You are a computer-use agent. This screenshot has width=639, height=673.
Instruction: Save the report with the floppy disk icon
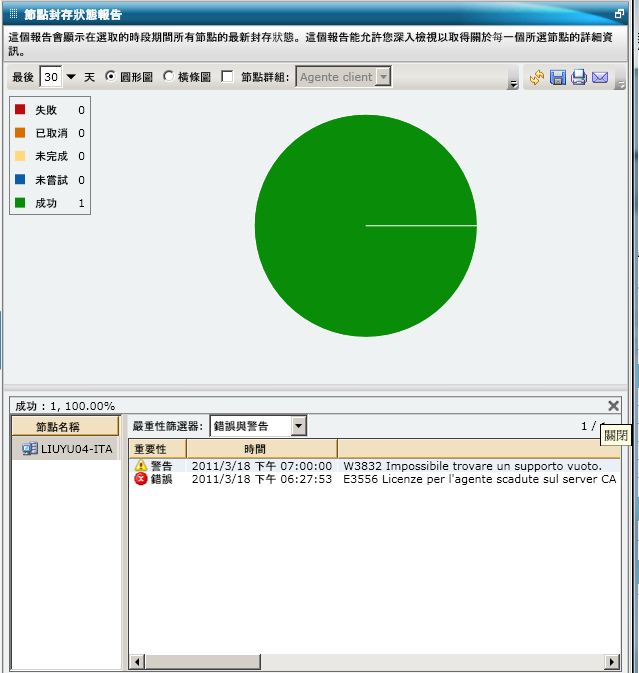click(x=557, y=77)
